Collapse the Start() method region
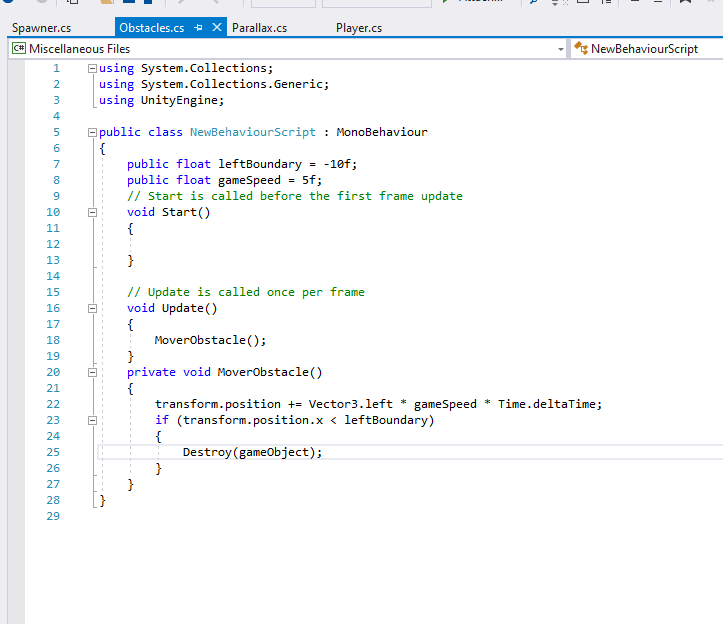The height and width of the screenshot is (624, 723). 92,212
